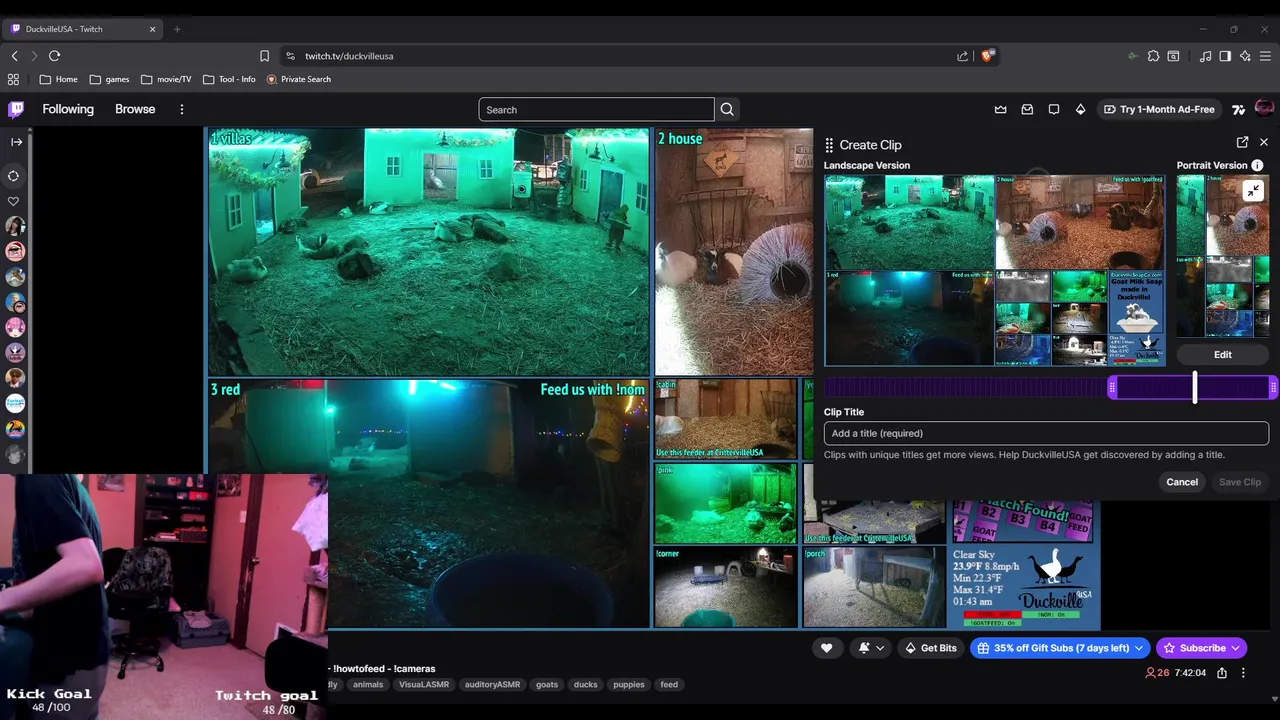The height and width of the screenshot is (720, 1280).
Task: Open the Following tab
Action: pyautogui.click(x=68, y=109)
